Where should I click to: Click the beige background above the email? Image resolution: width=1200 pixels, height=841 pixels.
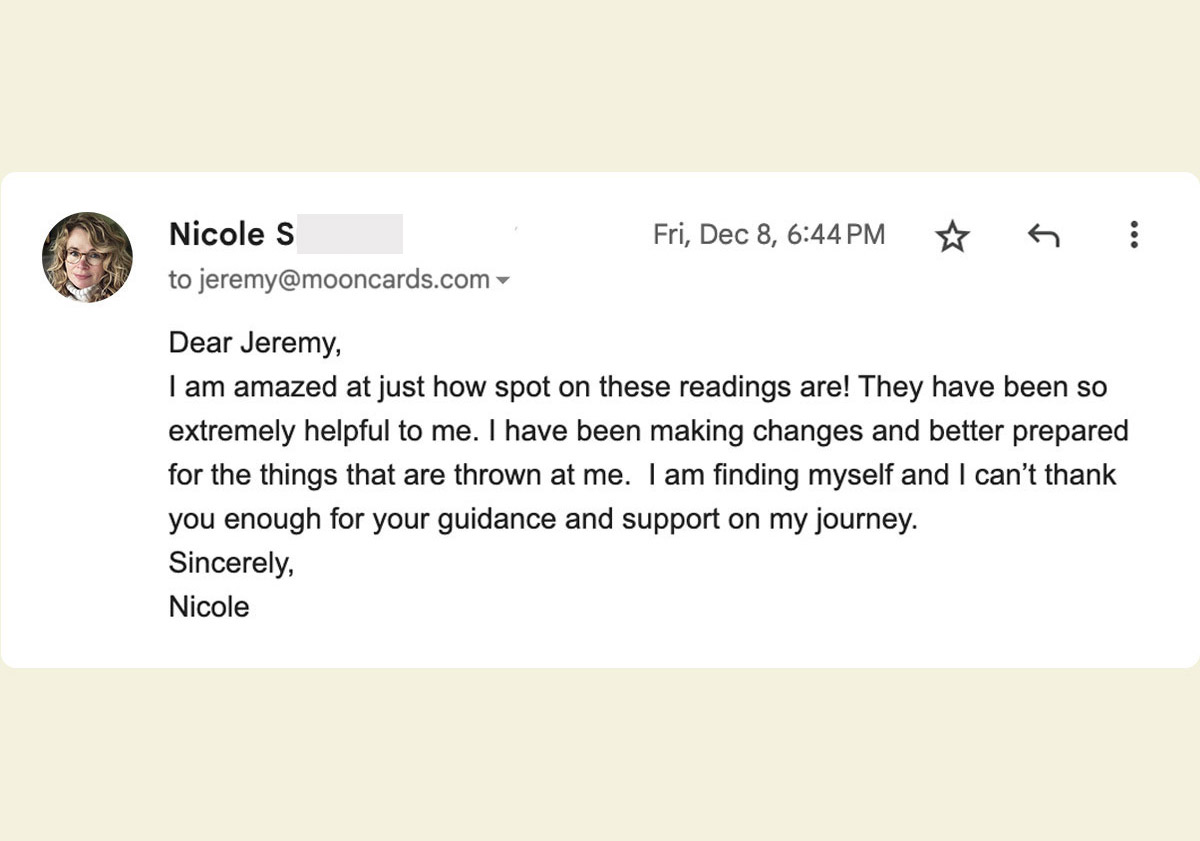coord(600,85)
